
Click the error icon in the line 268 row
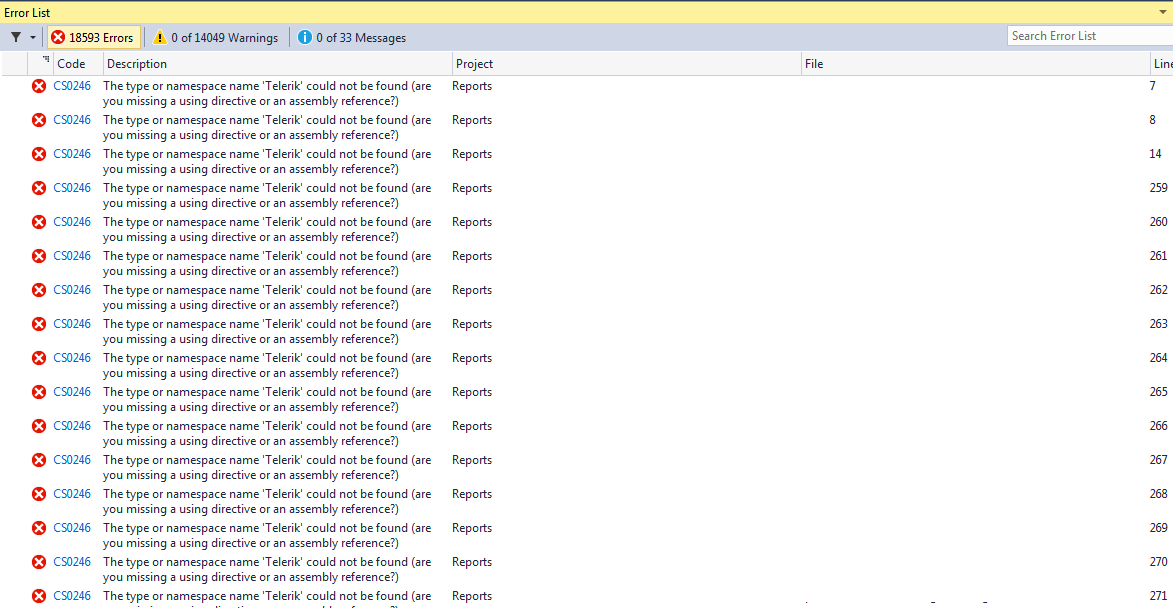39,494
